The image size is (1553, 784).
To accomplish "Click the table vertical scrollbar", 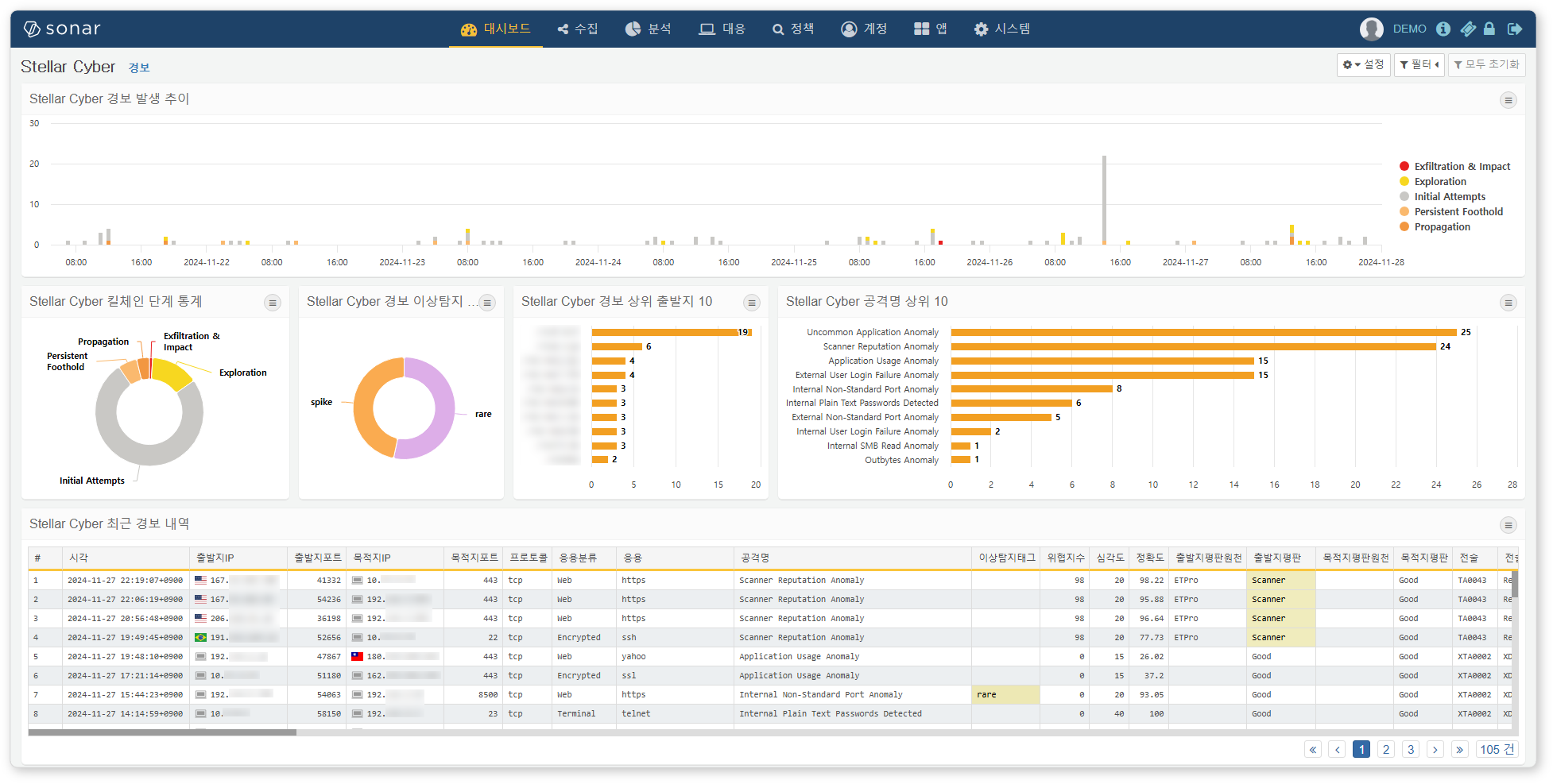I will [x=1515, y=584].
